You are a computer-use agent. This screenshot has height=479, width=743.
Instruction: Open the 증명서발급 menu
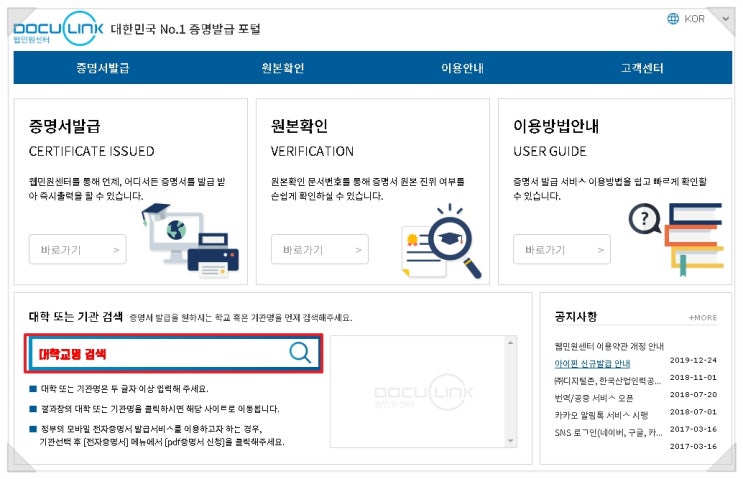[x=103, y=68]
